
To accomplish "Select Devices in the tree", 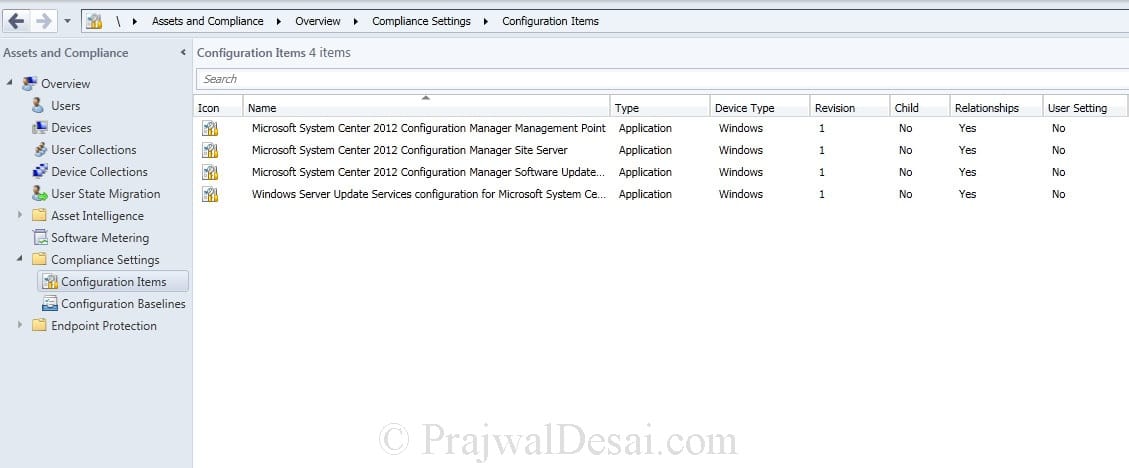I will [71, 127].
